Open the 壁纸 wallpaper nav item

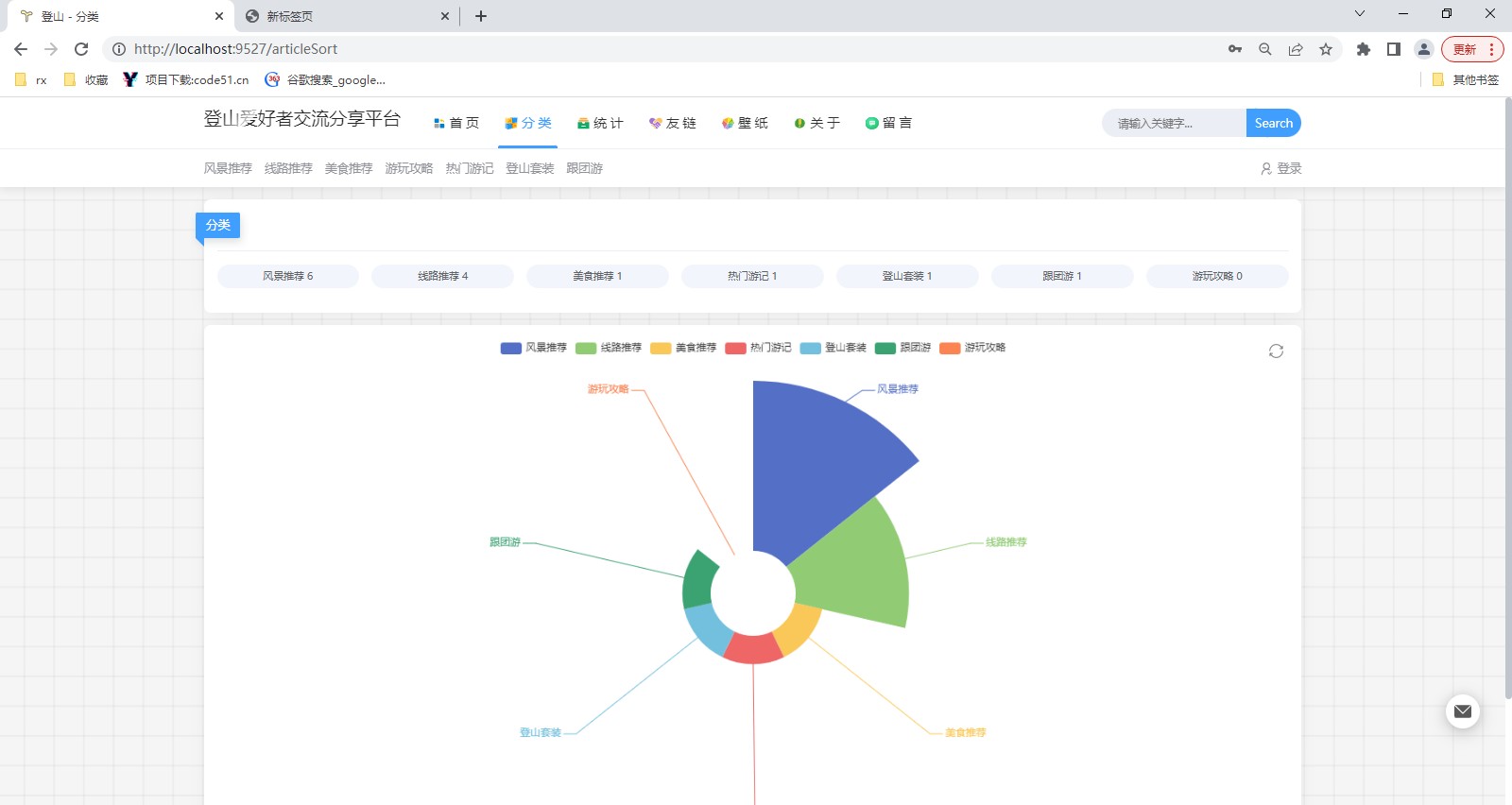click(745, 123)
